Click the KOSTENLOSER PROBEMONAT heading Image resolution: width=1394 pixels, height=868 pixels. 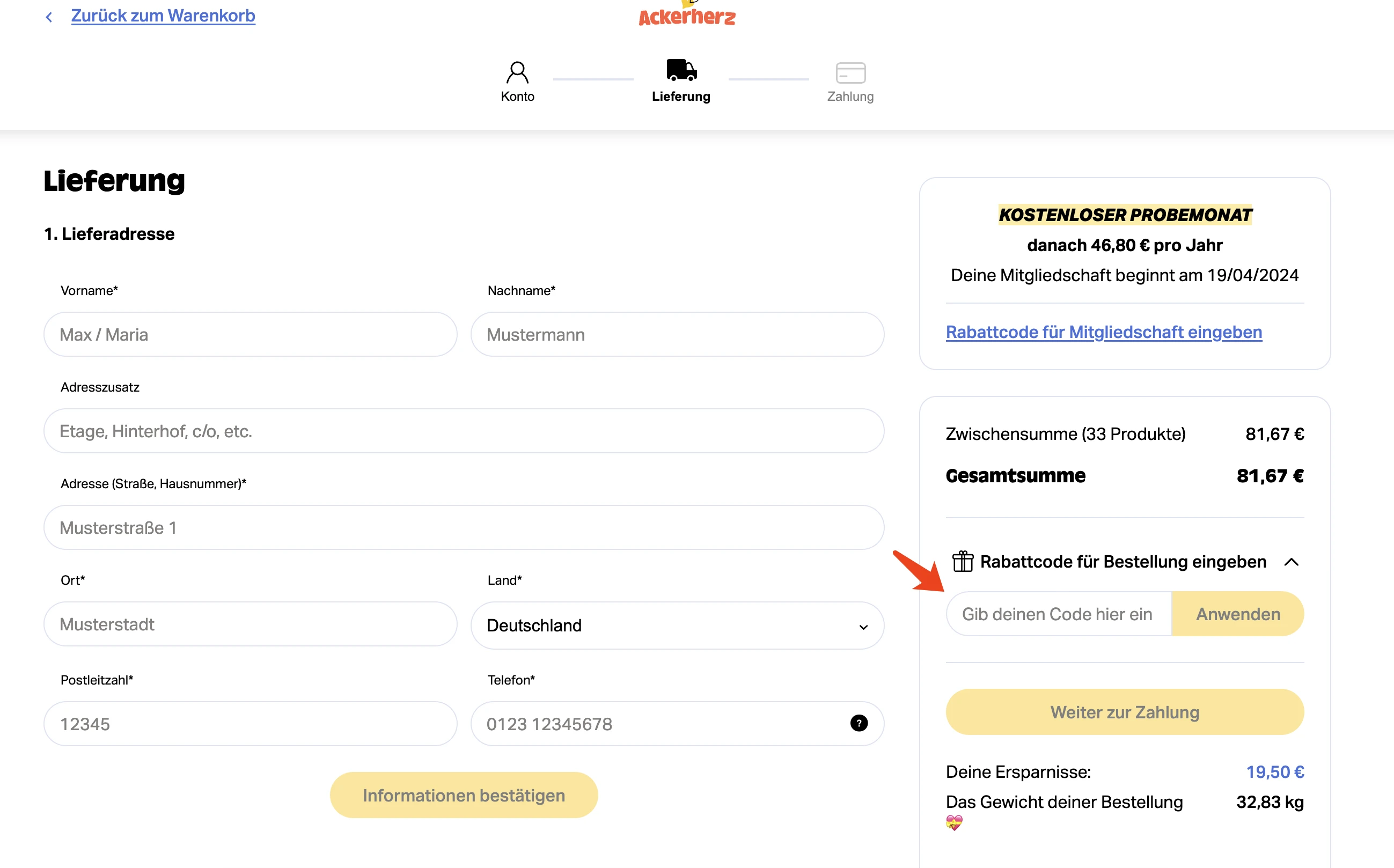[x=1125, y=215]
